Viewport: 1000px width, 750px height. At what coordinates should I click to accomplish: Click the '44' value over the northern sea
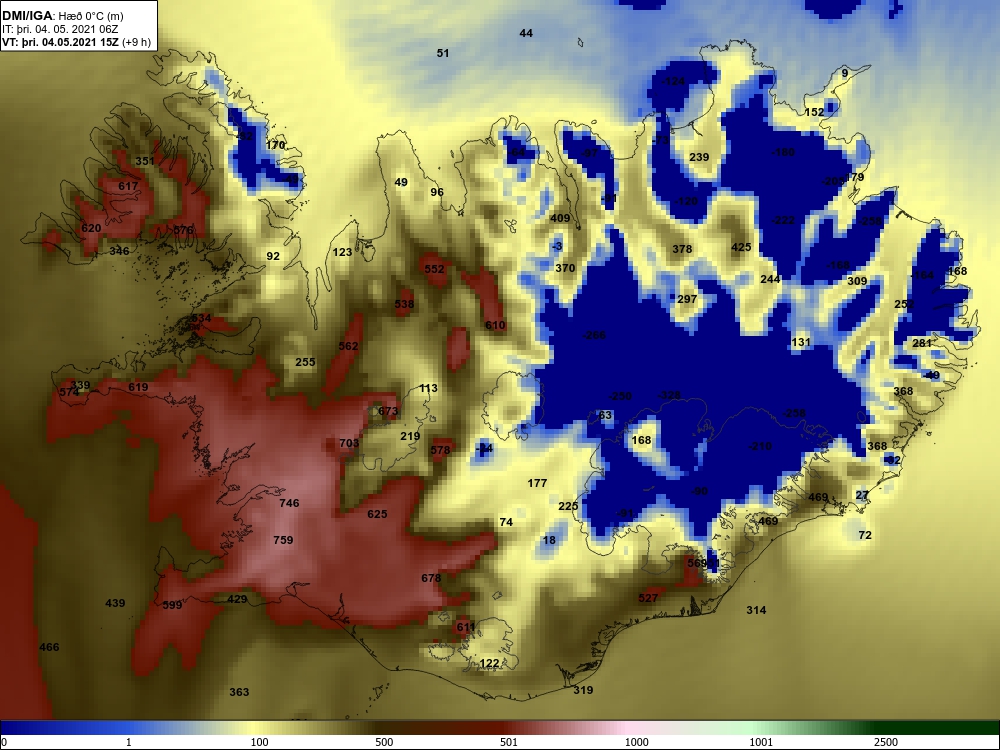pyautogui.click(x=526, y=33)
